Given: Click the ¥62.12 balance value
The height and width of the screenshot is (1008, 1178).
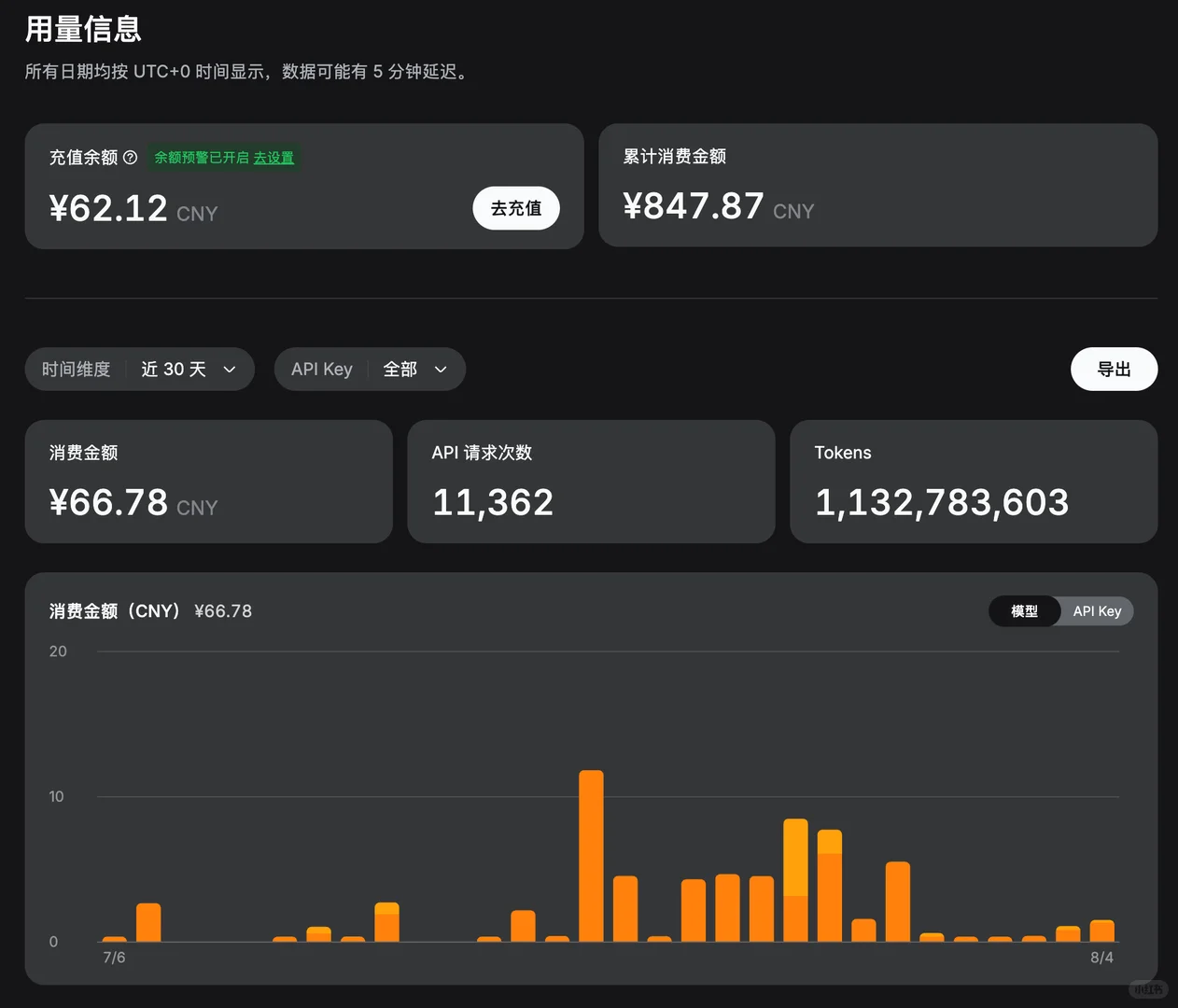Looking at the screenshot, I should click(108, 208).
